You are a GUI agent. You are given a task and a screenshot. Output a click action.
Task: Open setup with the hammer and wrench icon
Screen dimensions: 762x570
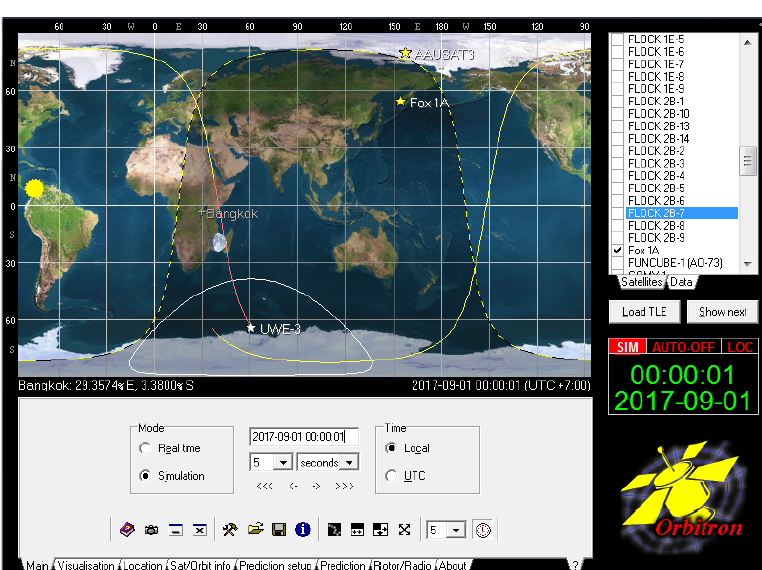230,529
